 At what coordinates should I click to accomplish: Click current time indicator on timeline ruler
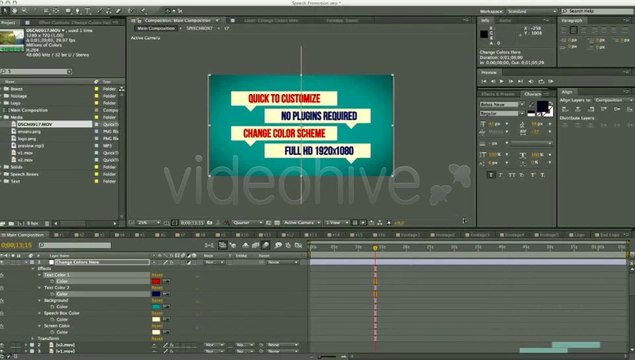[x=375, y=248]
